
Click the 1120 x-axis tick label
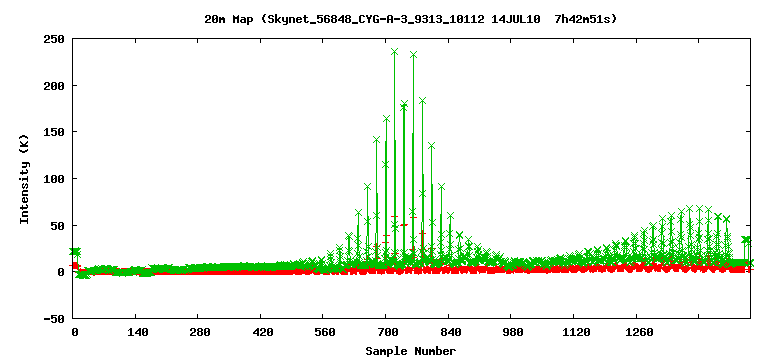tap(576, 333)
